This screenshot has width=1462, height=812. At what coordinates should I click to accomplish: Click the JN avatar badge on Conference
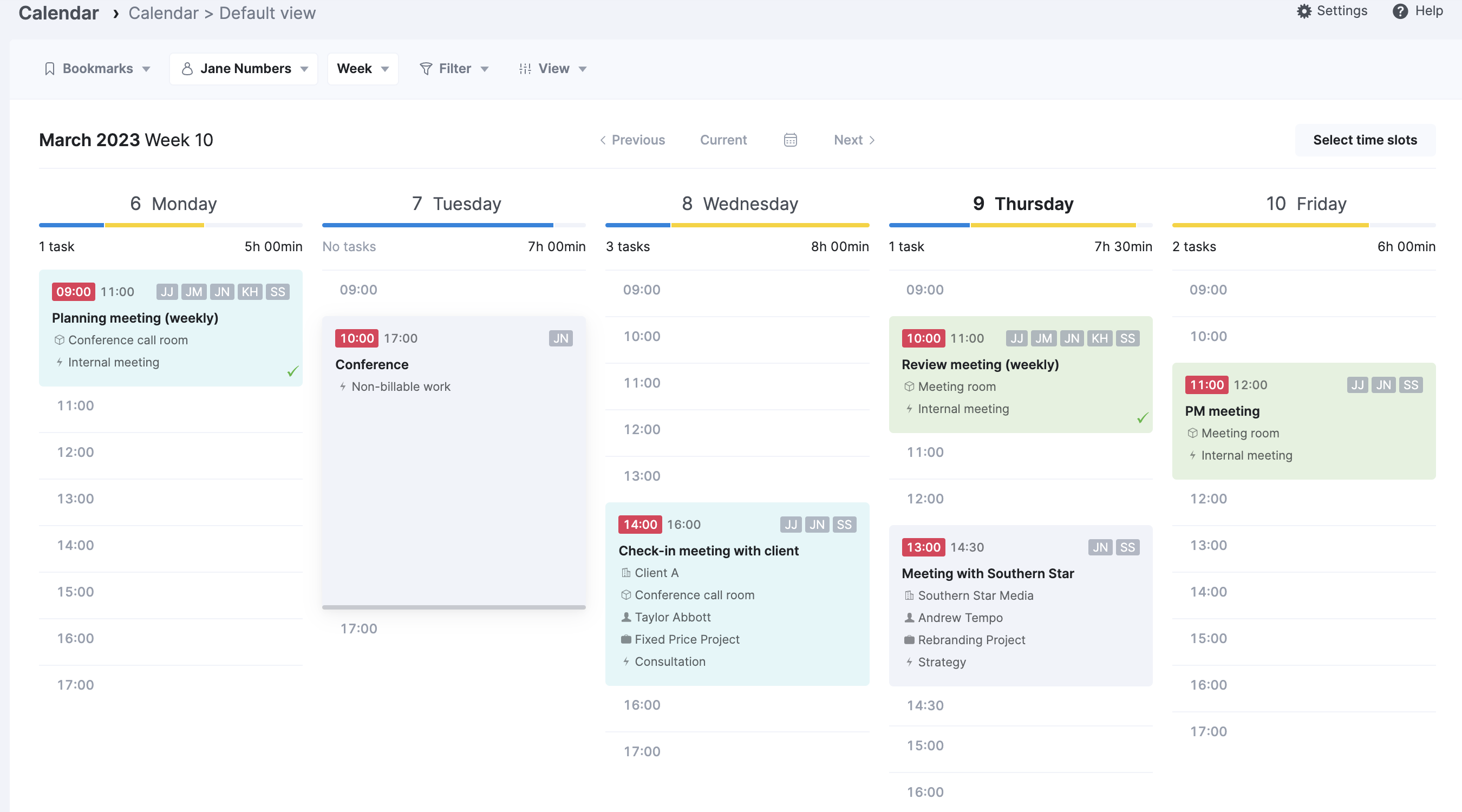pyautogui.click(x=560, y=338)
